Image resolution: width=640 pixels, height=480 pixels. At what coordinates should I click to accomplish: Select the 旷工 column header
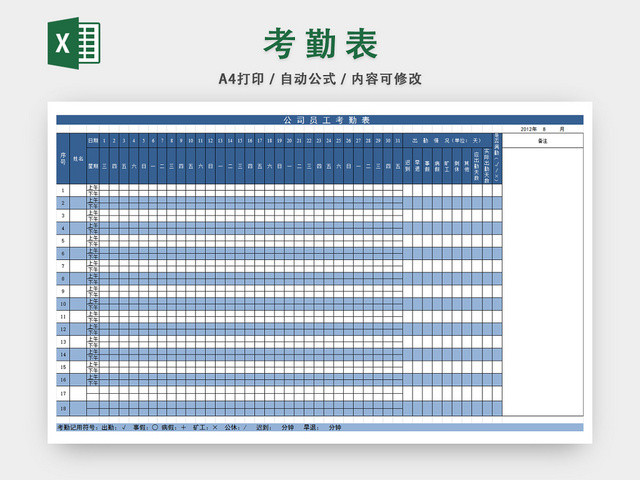(447, 166)
